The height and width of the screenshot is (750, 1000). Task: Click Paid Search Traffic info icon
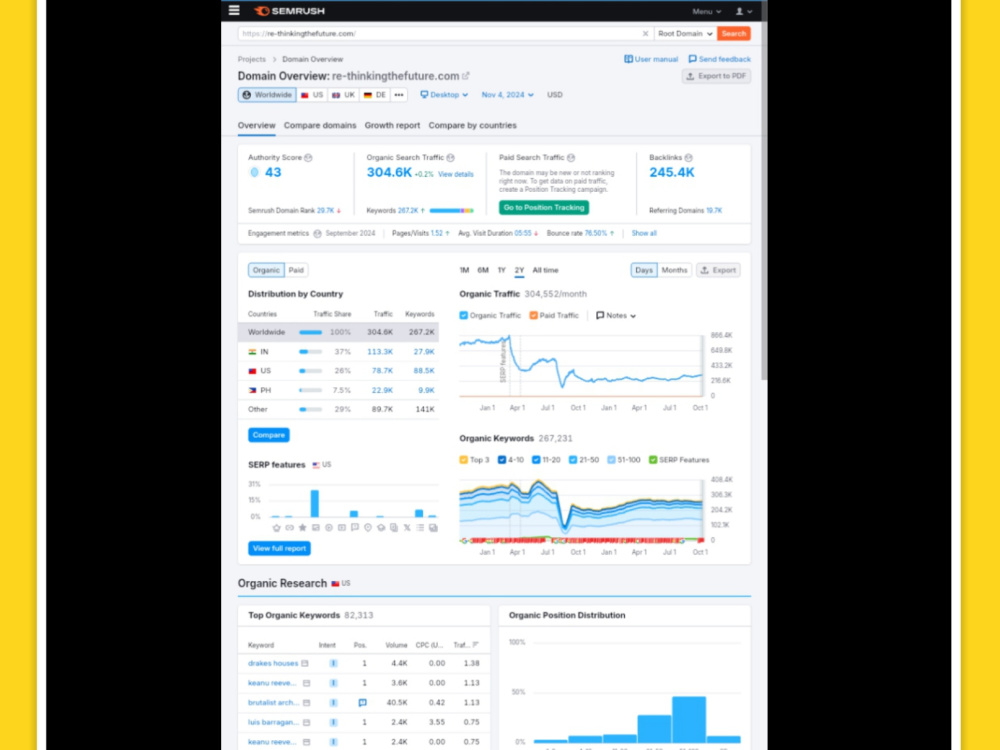pos(571,158)
